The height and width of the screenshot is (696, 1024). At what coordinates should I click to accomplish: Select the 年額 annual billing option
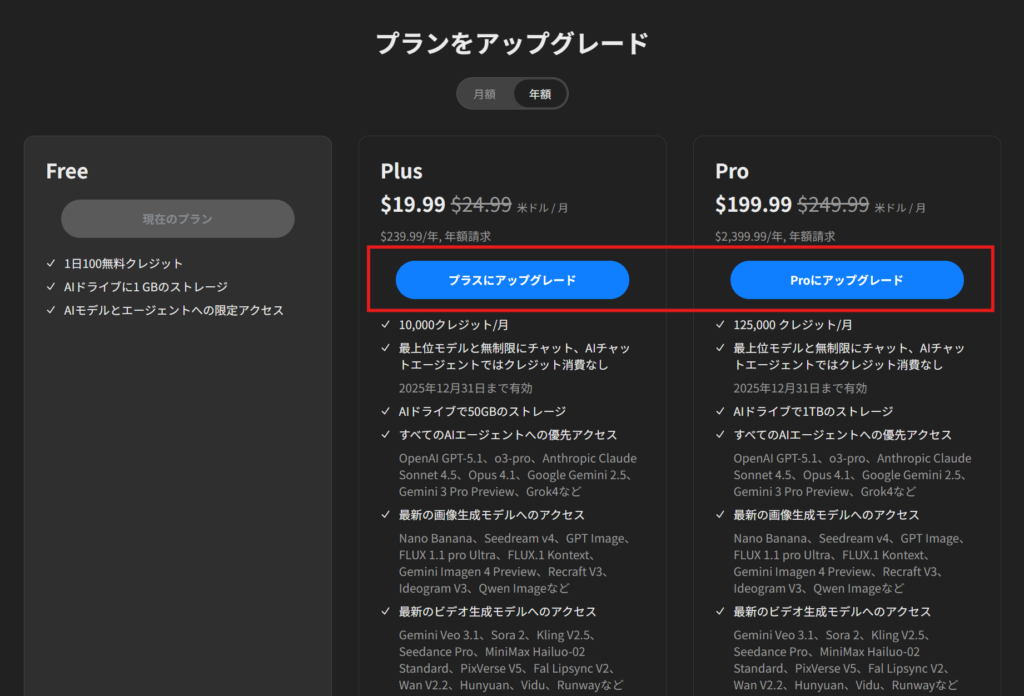(540, 94)
